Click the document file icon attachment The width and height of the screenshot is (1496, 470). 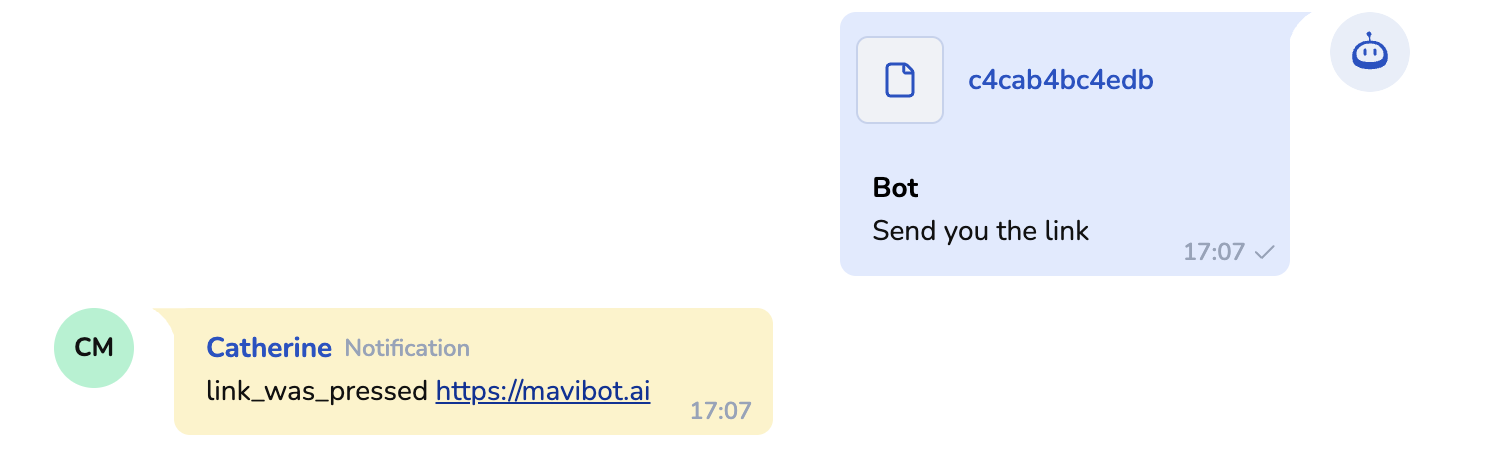(900, 80)
